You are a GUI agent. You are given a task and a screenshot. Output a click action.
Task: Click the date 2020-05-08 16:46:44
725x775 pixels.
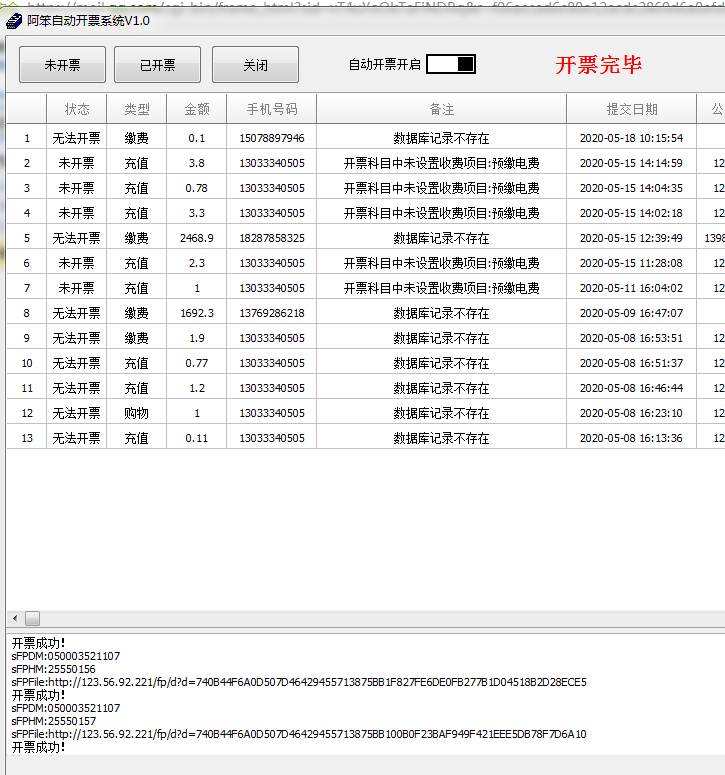(x=631, y=388)
